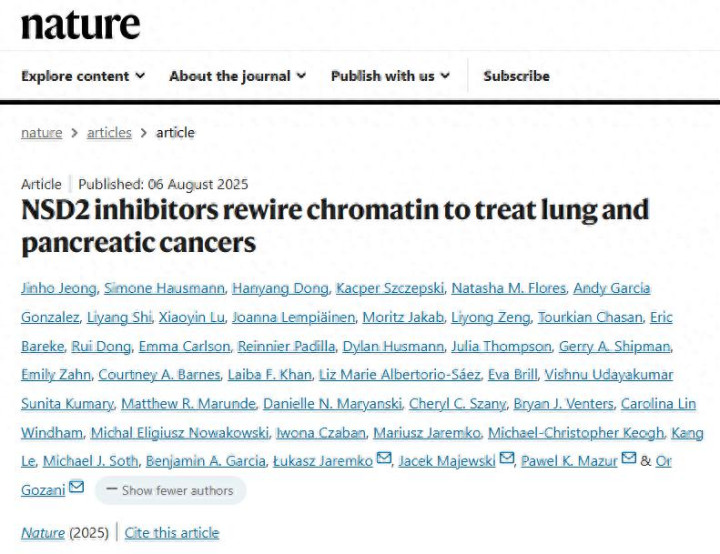Open the Subscribe page
Viewport: 720px width, 554px height.
coord(517,76)
